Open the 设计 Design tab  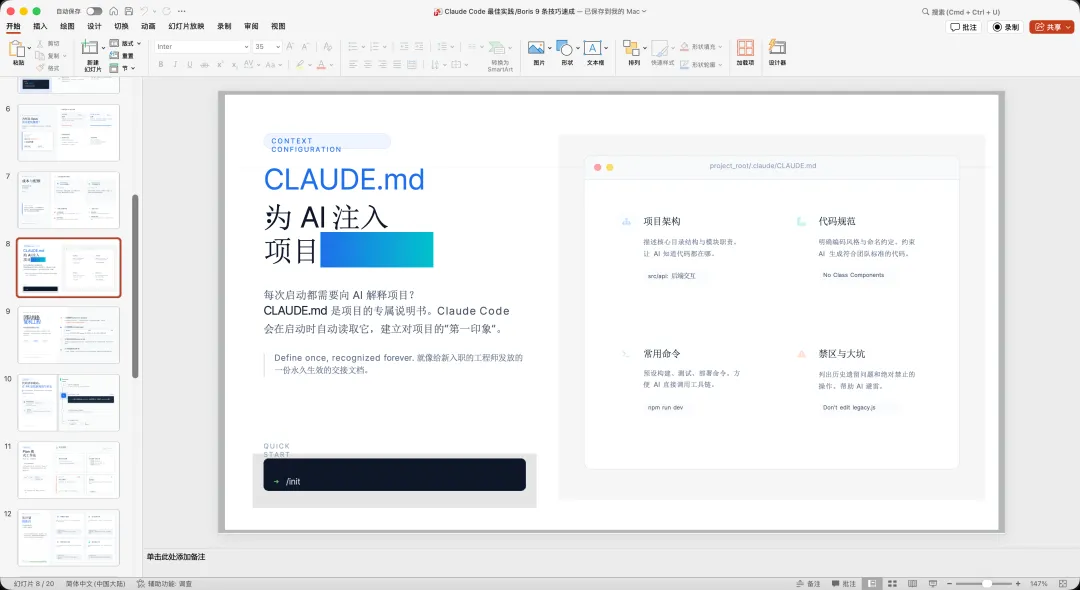94,26
